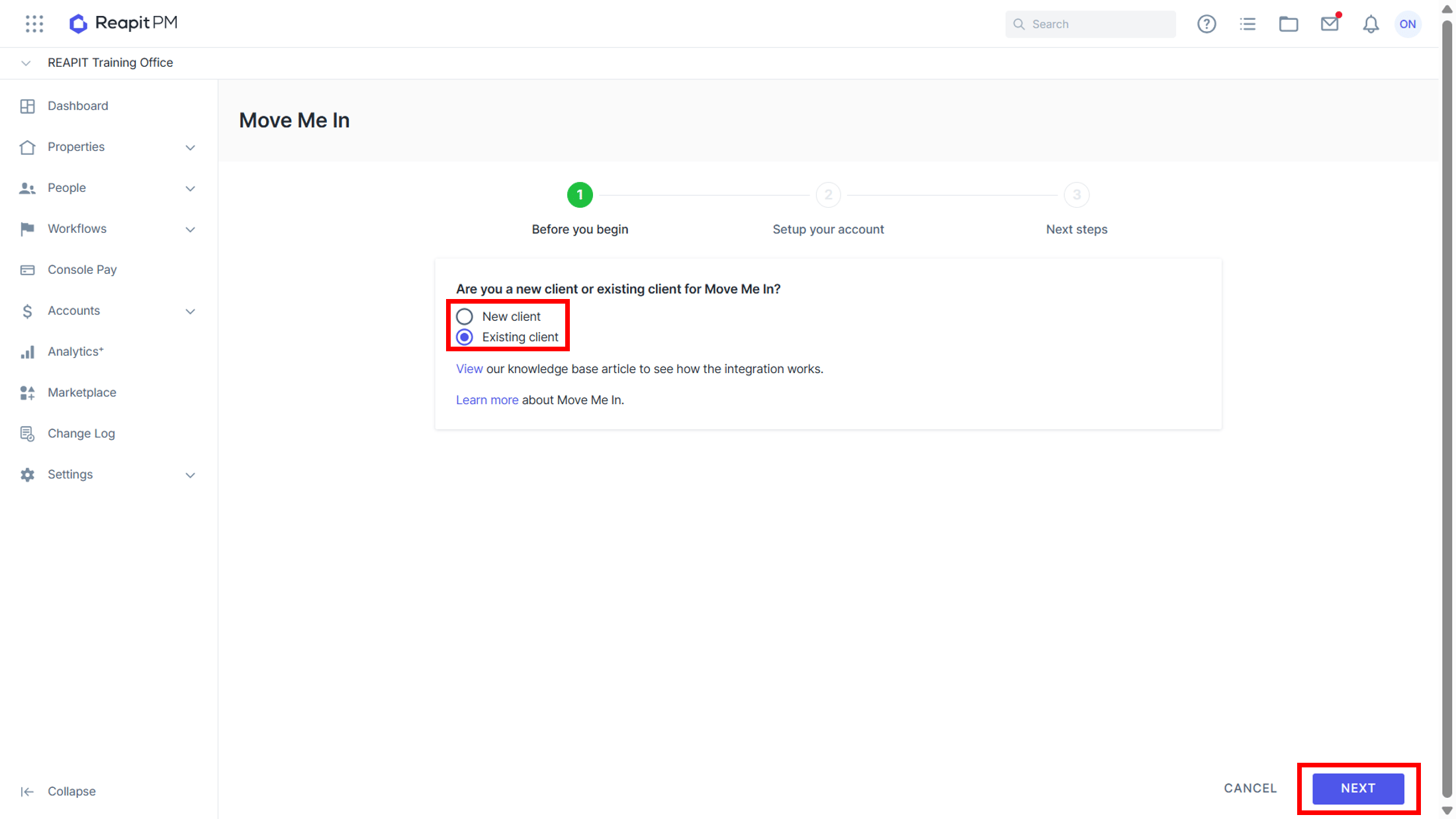1456x819 pixels.
Task: Open the folder icon in top bar
Action: pos(1289,24)
